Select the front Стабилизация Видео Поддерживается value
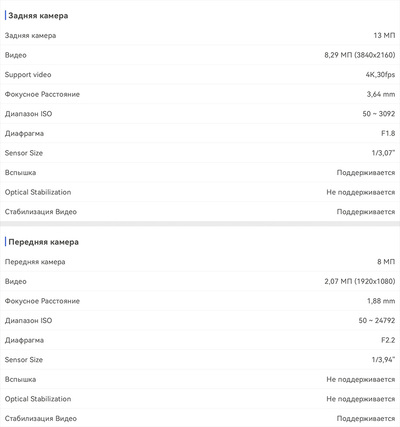 point(366,419)
